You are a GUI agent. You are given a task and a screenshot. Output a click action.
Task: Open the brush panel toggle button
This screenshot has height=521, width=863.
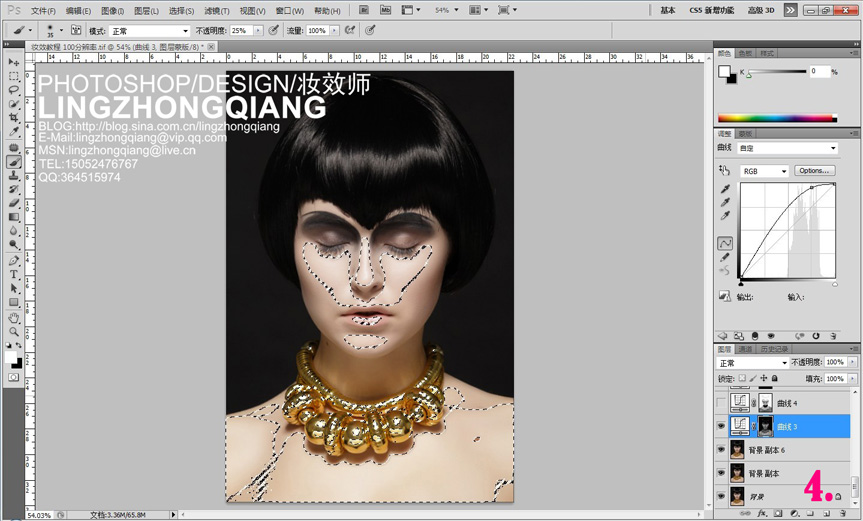click(76, 31)
